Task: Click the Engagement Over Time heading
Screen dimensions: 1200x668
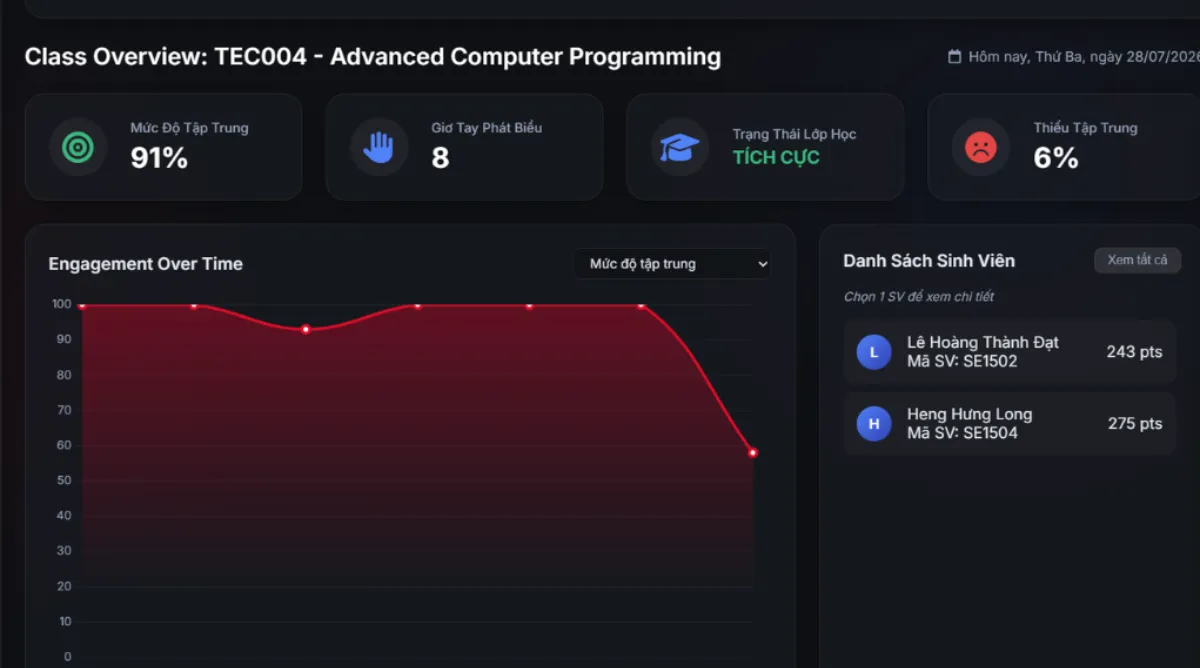Action: coord(146,264)
